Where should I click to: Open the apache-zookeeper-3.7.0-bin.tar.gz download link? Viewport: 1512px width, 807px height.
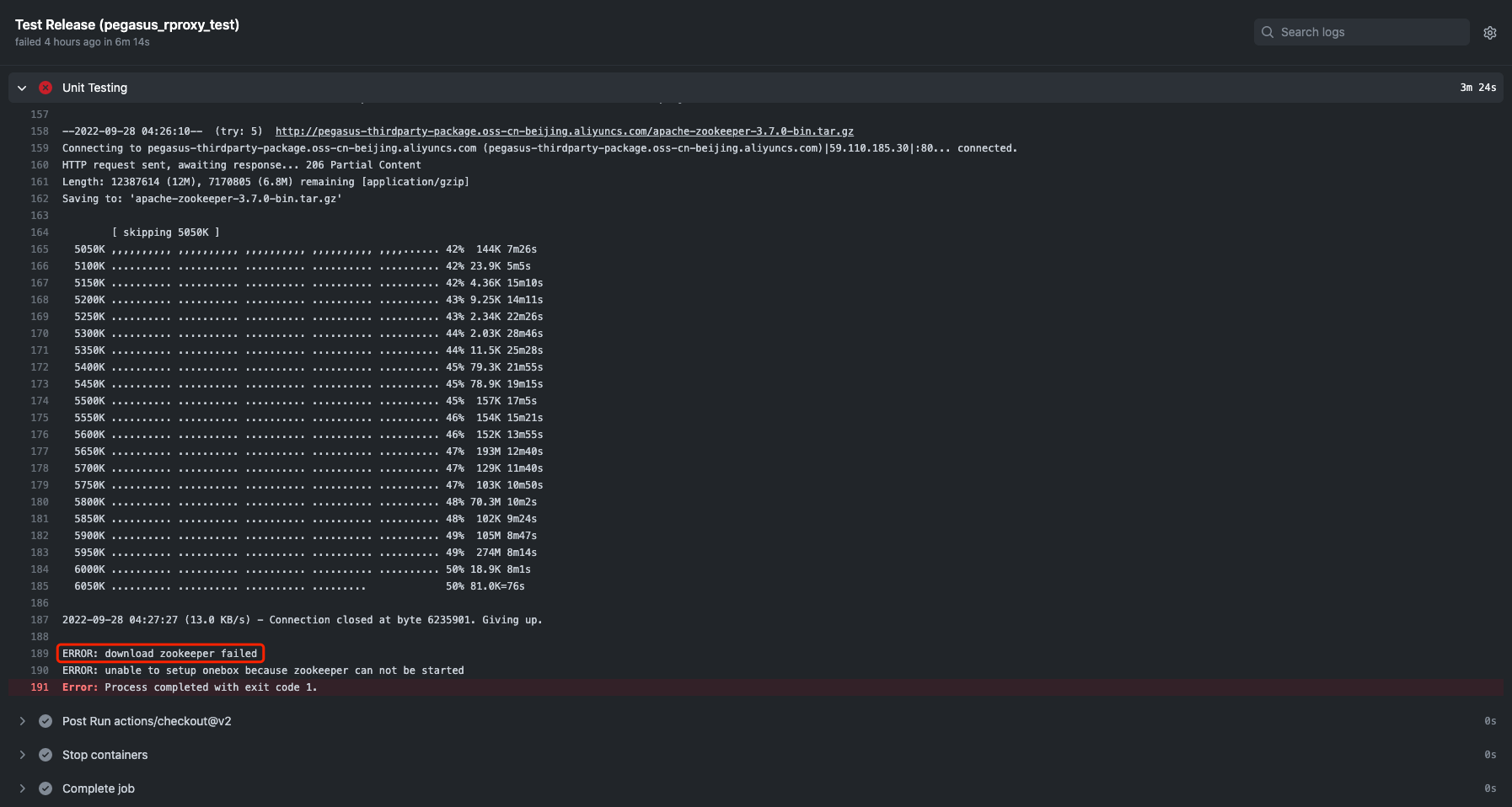point(564,131)
